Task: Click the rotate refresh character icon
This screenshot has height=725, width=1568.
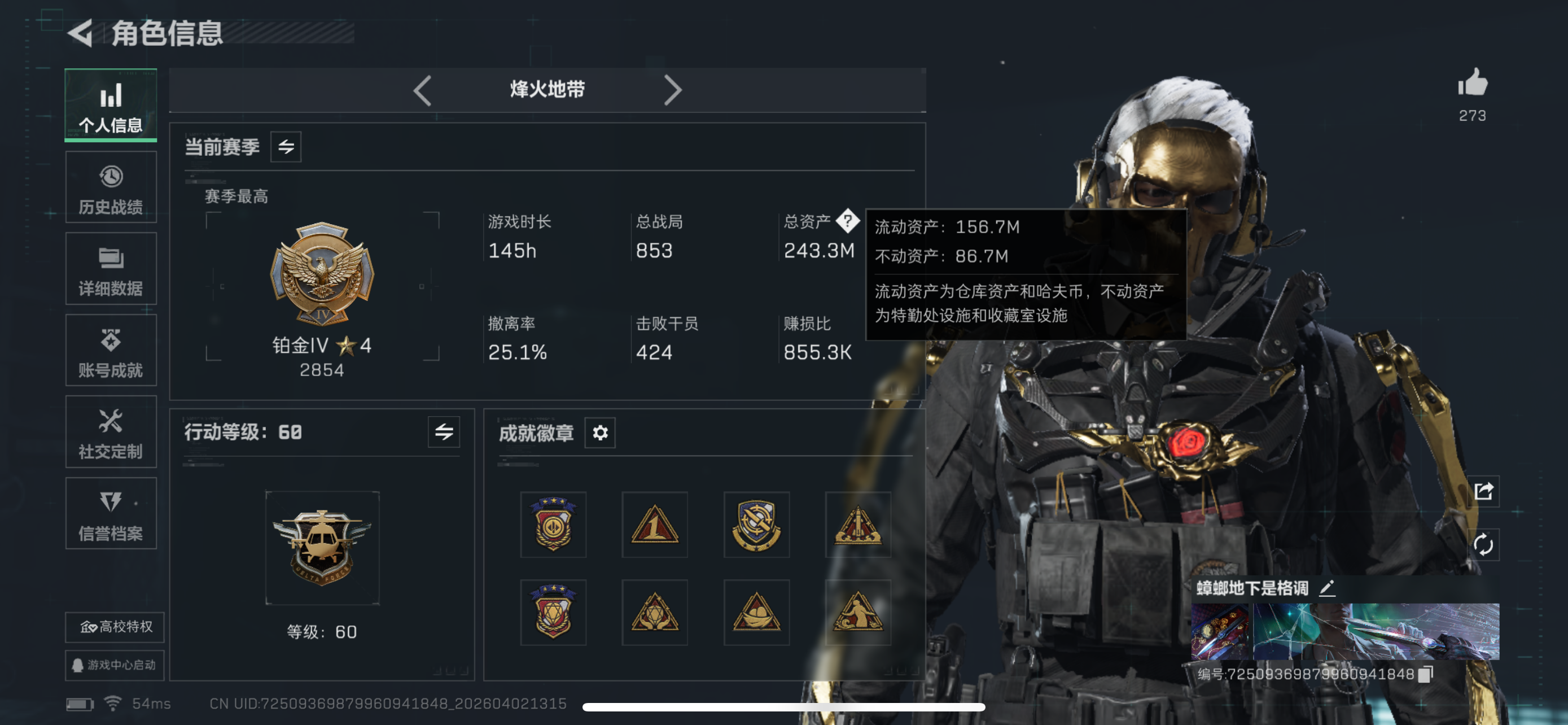Action: (1483, 544)
